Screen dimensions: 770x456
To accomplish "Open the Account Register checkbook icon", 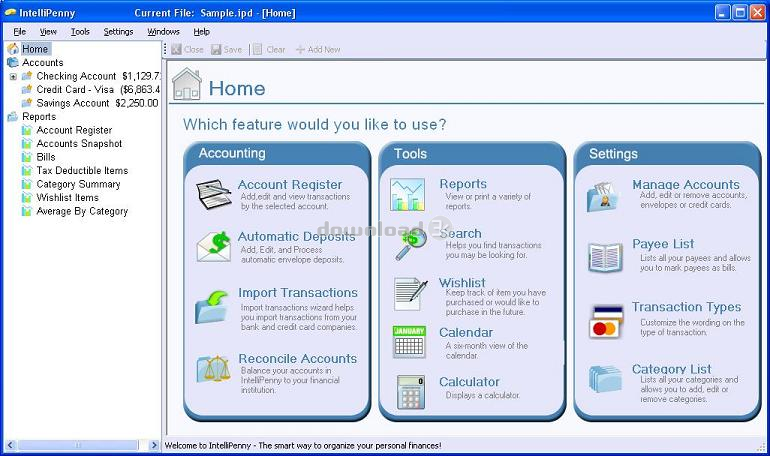I will [x=214, y=194].
